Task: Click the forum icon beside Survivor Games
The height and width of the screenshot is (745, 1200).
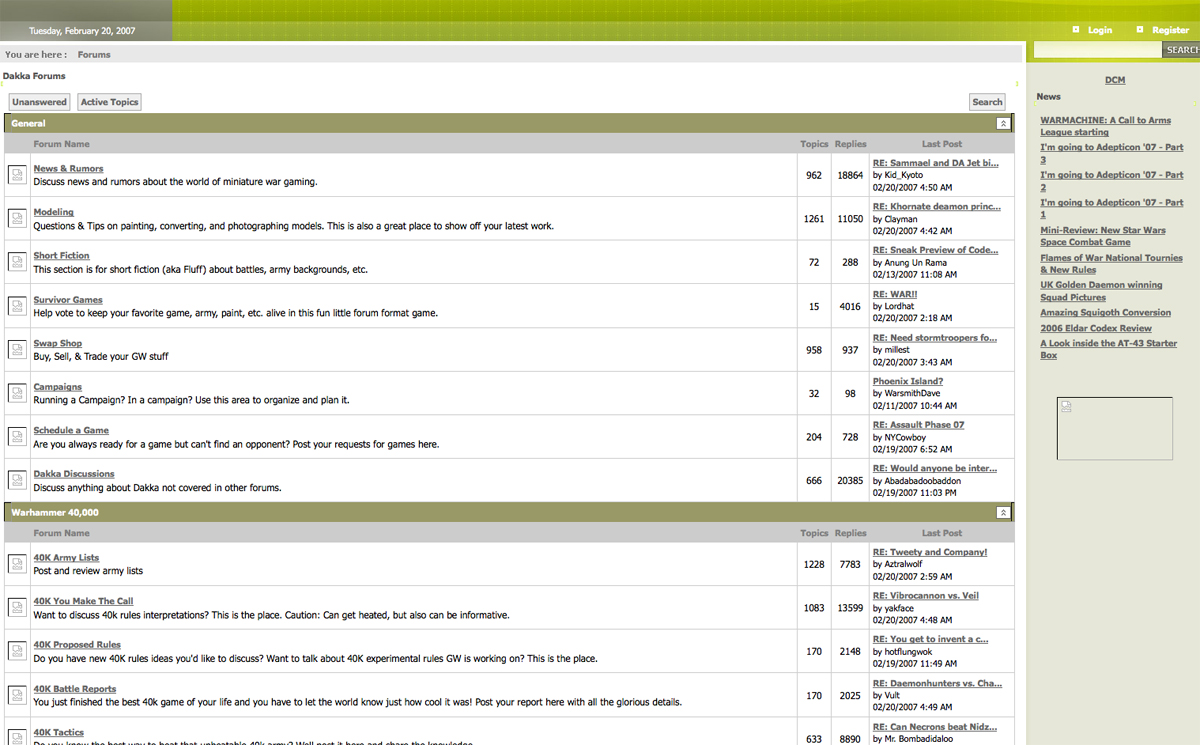Action: (17, 306)
